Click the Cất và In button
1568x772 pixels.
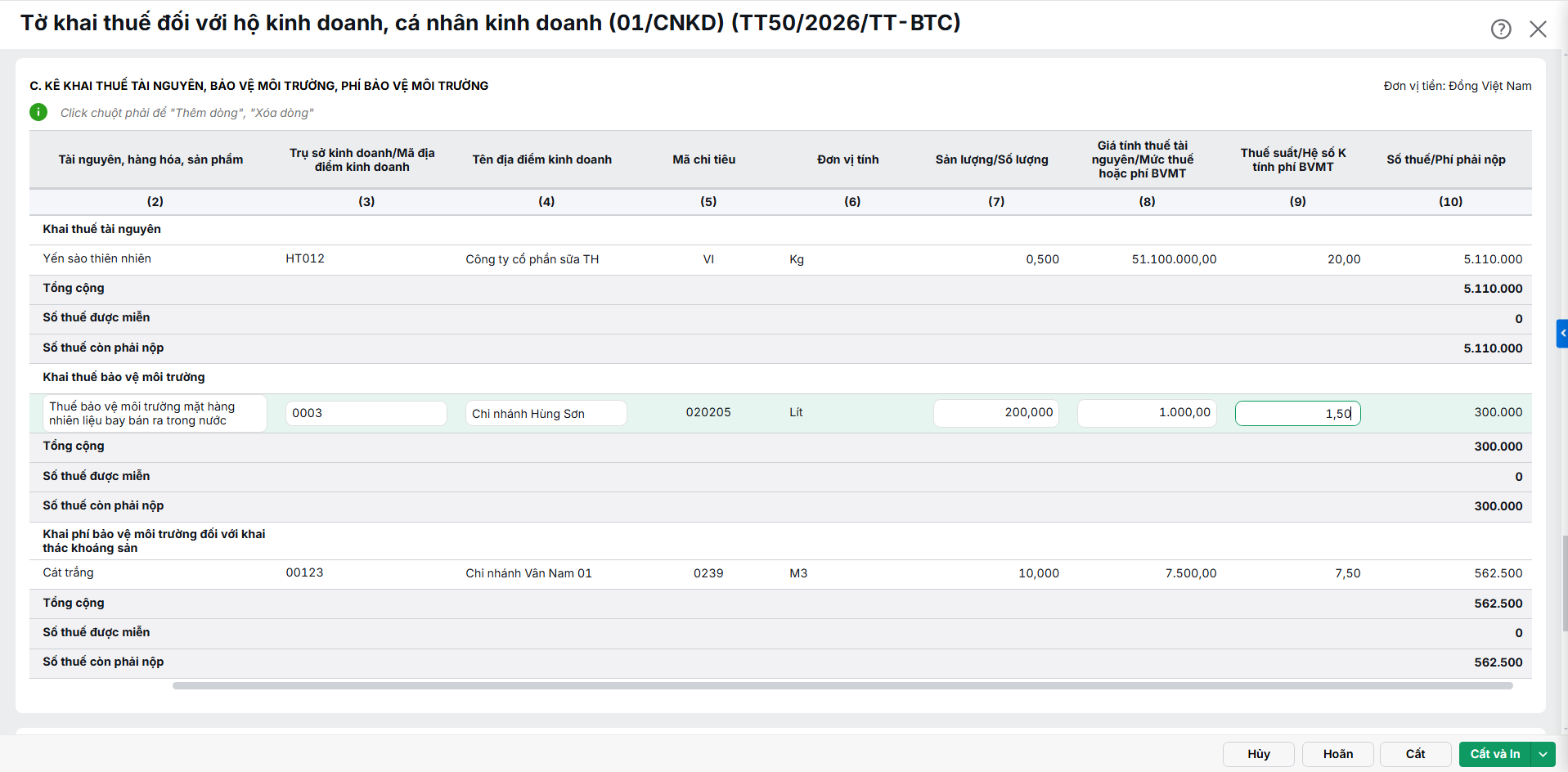(1495, 754)
